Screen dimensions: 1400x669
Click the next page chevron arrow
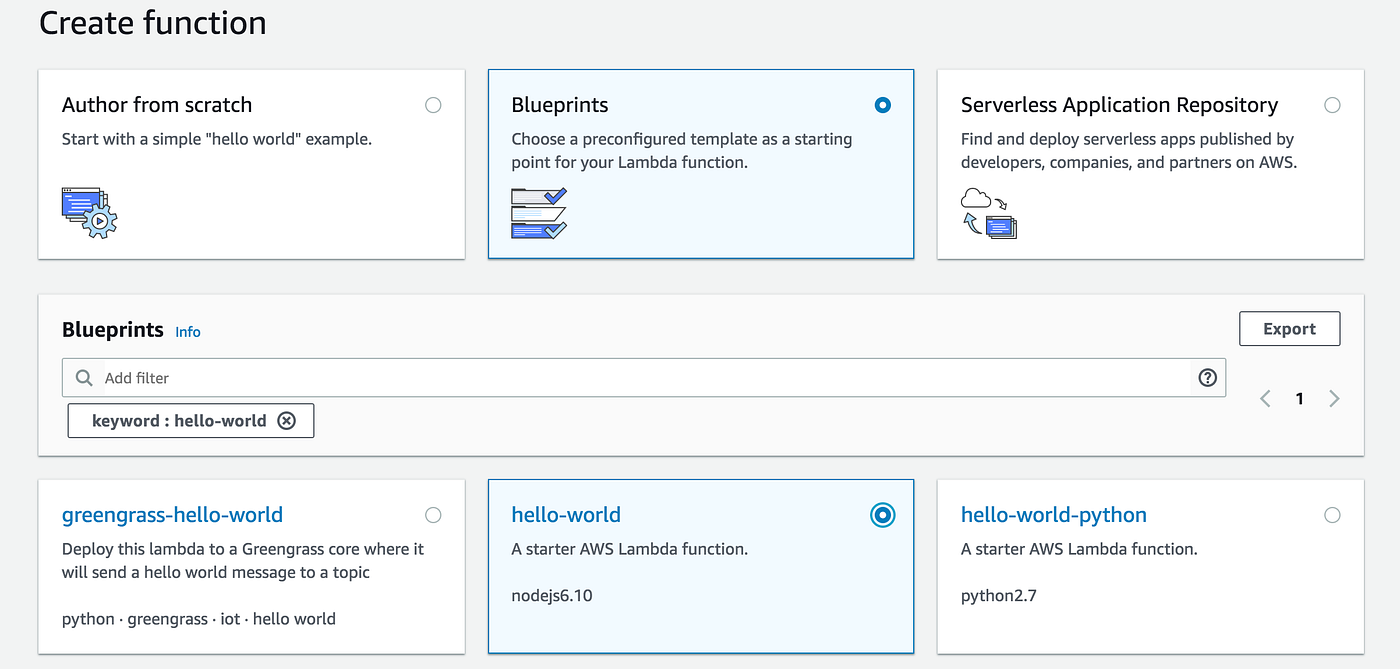(1334, 398)
